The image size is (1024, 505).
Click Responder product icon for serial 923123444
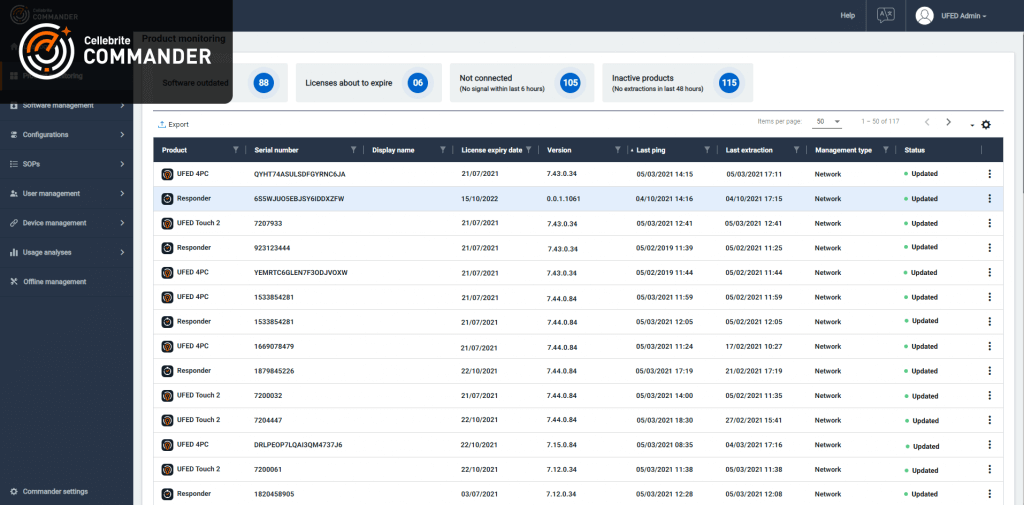pos(167,248)
